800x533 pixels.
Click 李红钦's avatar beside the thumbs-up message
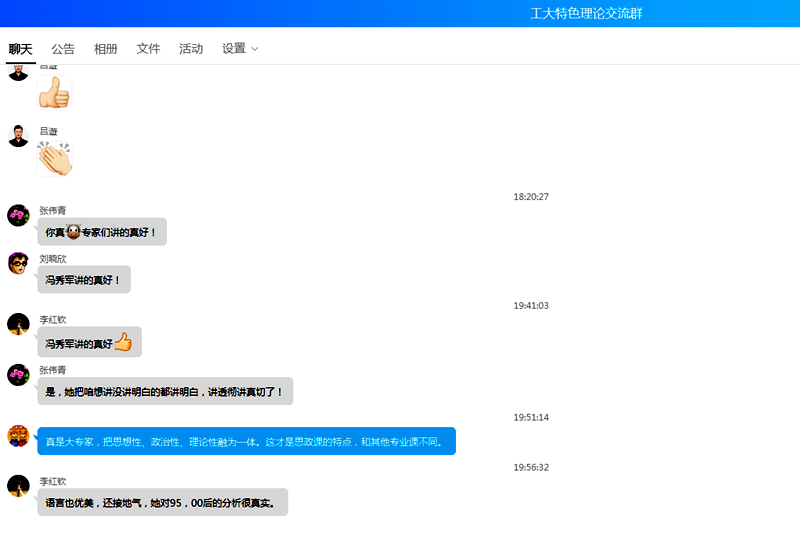(18, 324)
